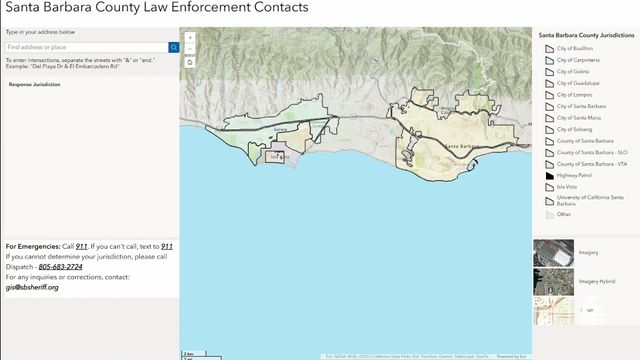The width and height of the screenshot is (640, 360).
Task: Select the Imagery basemap thumbnail
Action: 553,253
